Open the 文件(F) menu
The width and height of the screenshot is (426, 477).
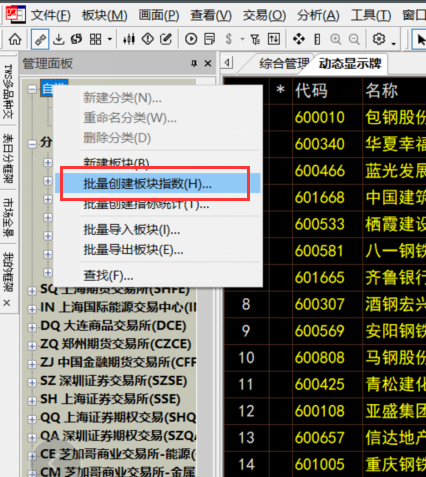pos(51,15)
